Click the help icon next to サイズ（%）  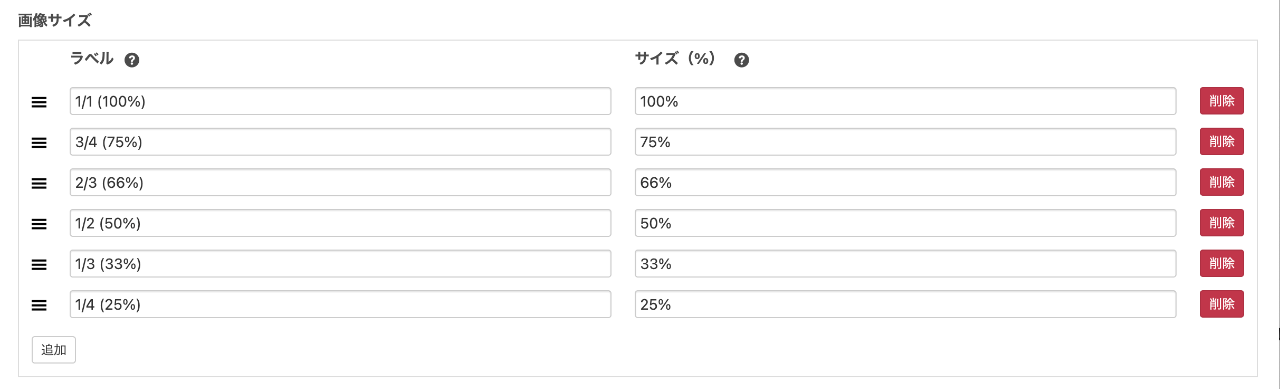pos(741,60)
